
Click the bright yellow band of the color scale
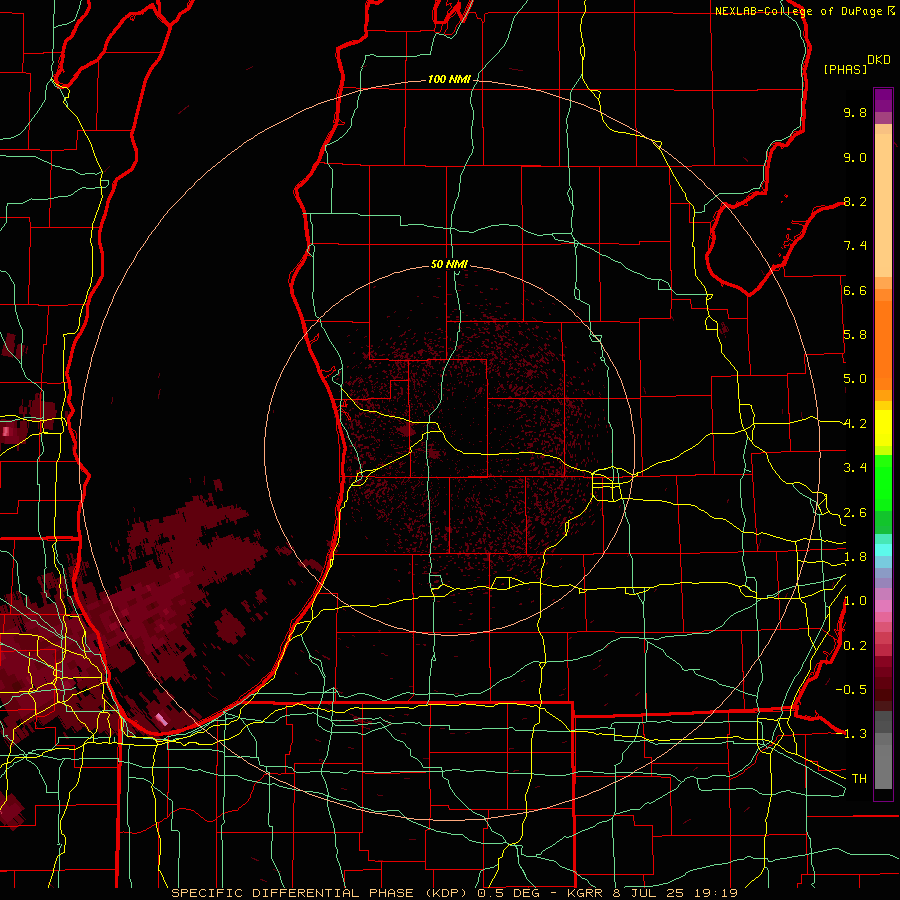pyautogui.click(x=883, y=428)
